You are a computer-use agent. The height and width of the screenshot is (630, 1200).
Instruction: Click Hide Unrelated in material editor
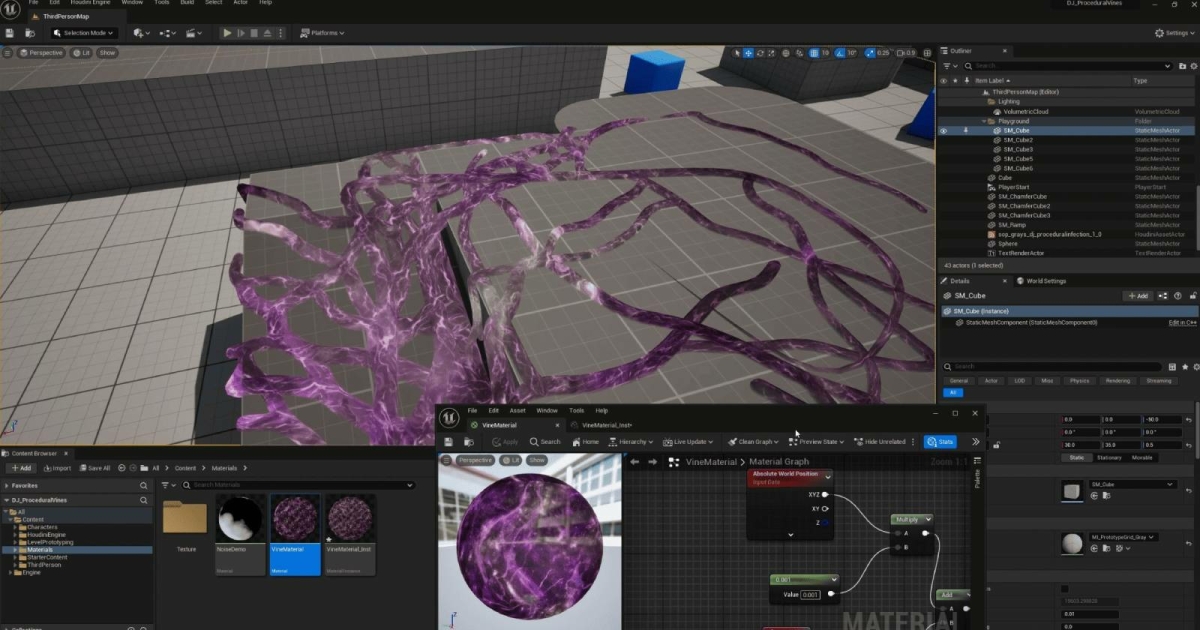point(880,441)
